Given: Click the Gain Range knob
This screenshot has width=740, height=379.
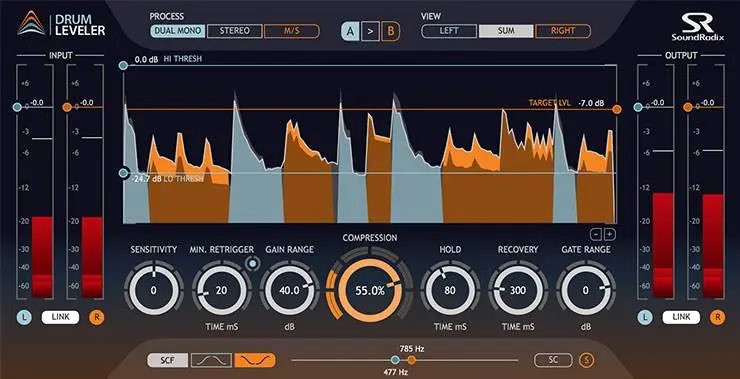Looking at the screenshot, I should (289, 290).
